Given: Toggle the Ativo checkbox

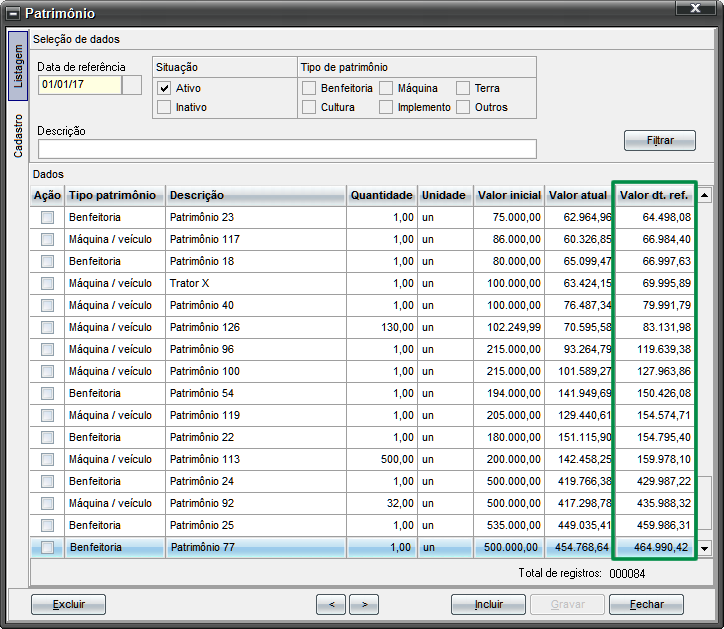Looking at the screenshot, I should tap(164, 88).
